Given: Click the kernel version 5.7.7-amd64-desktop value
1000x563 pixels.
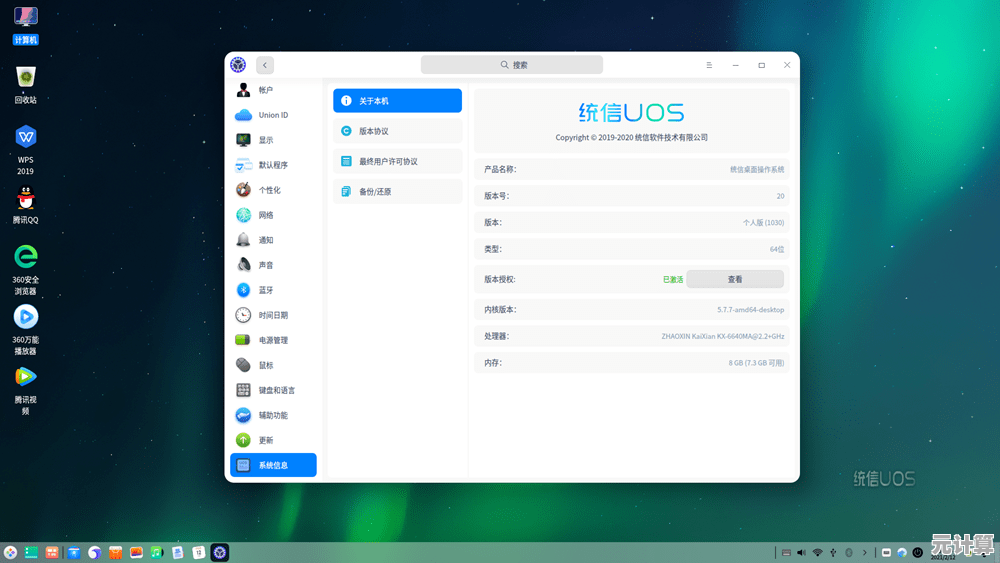Looking at the screenshot, I should click(750, 310).
